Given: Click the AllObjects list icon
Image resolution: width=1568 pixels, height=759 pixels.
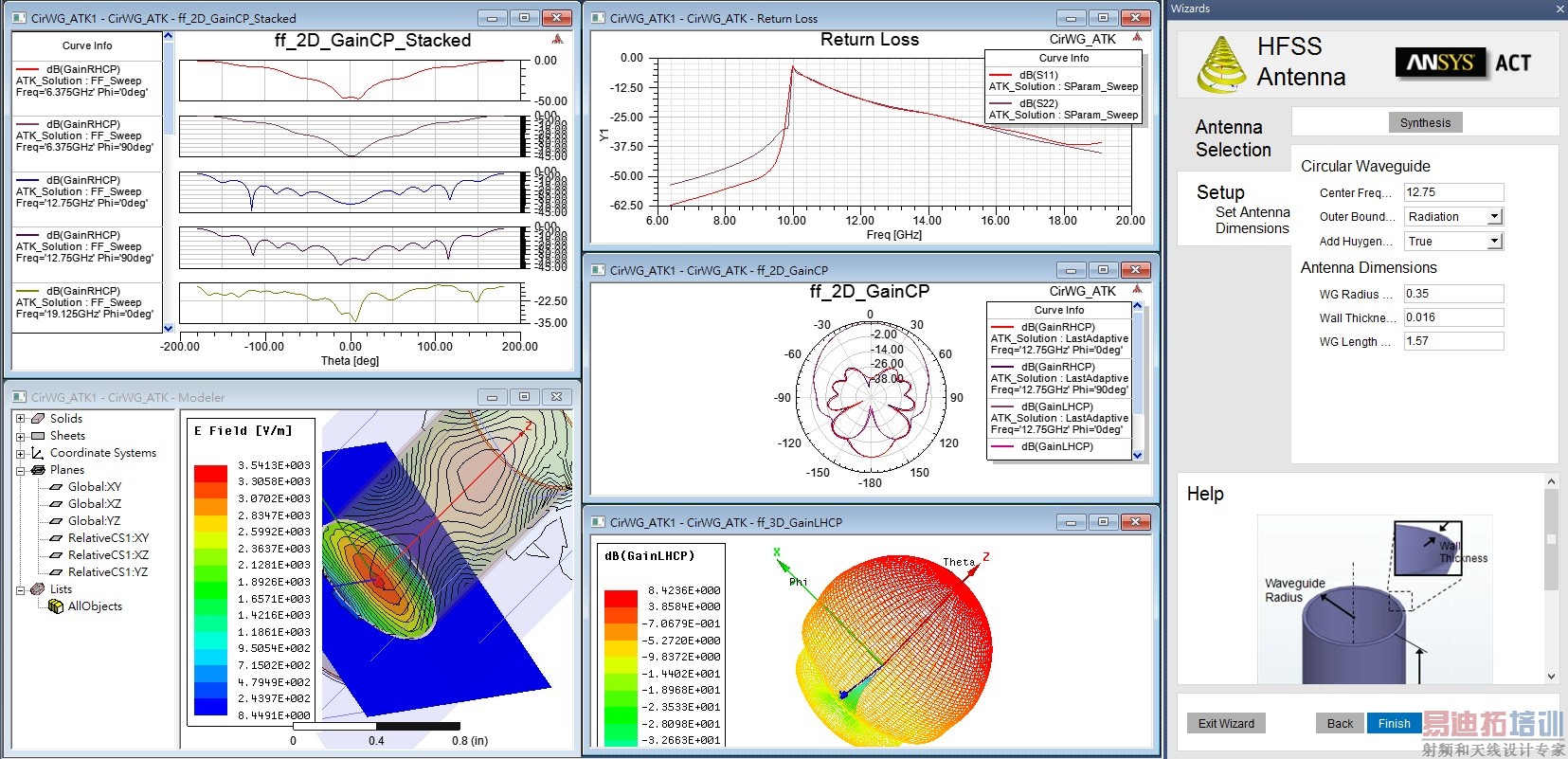Looking at the screenshot, I should point(56,606).
